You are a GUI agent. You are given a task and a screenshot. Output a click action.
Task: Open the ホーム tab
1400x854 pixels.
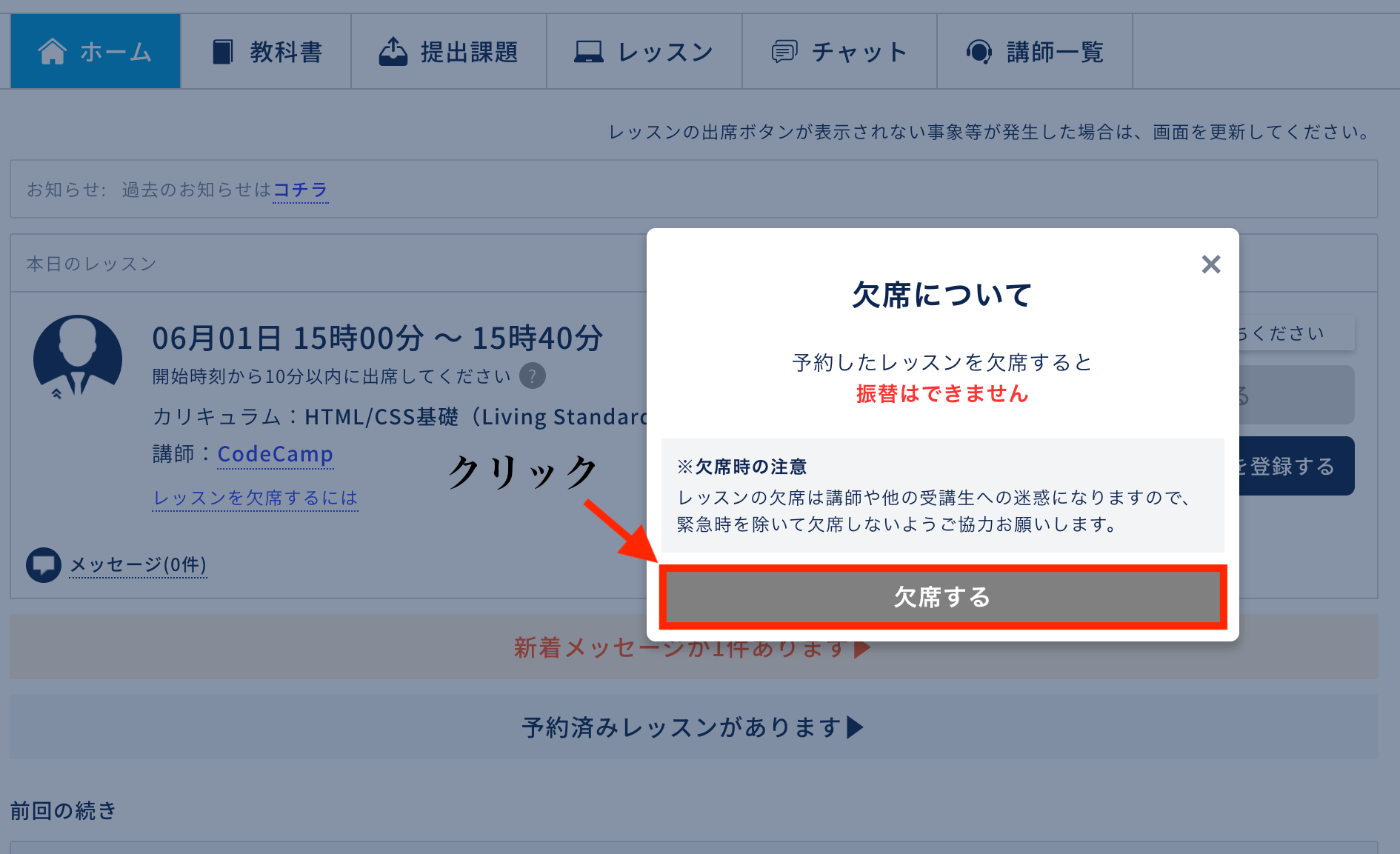pyautogui.click(x=96, y=51)
